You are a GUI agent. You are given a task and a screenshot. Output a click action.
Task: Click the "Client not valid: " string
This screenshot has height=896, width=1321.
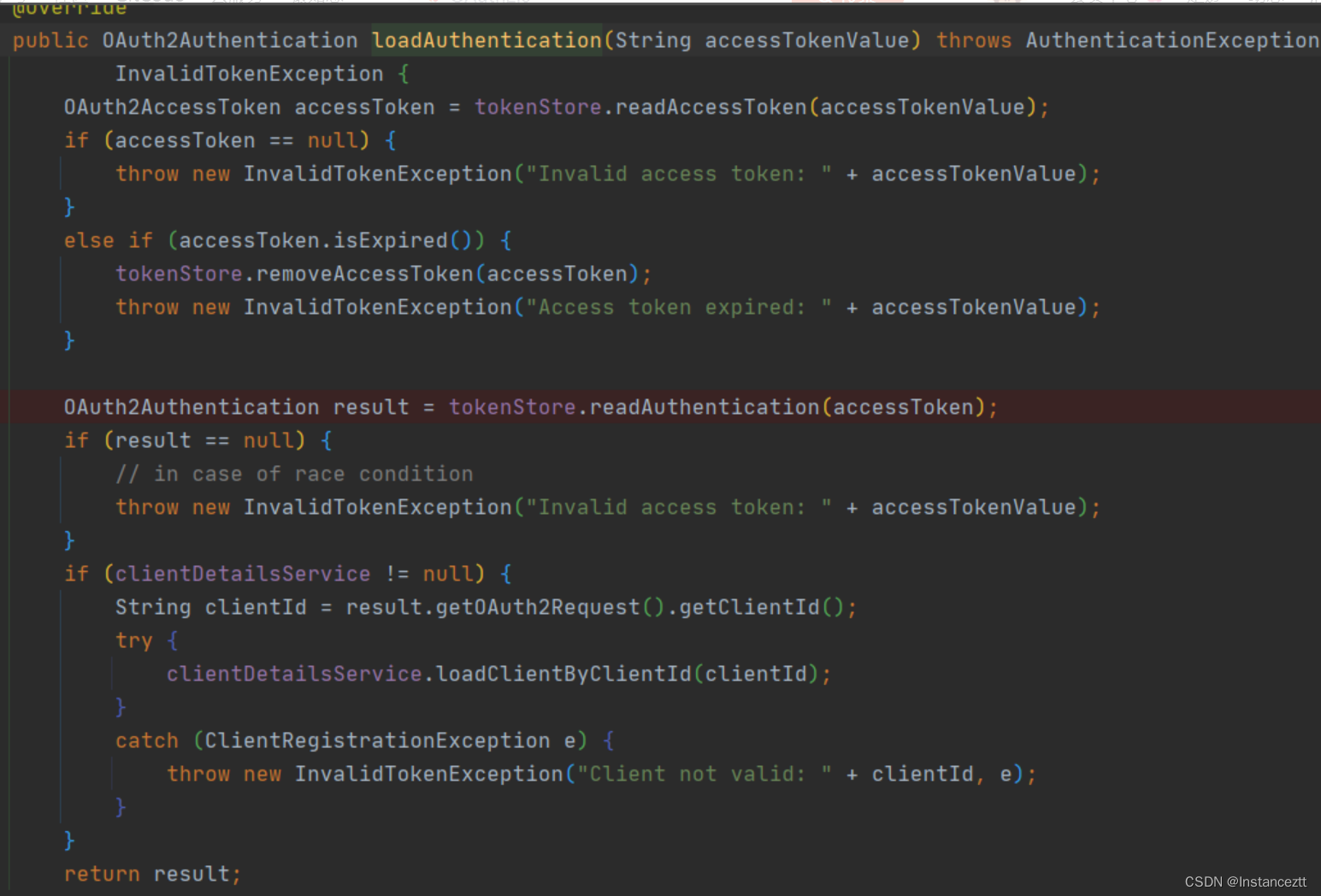[705, 774]
